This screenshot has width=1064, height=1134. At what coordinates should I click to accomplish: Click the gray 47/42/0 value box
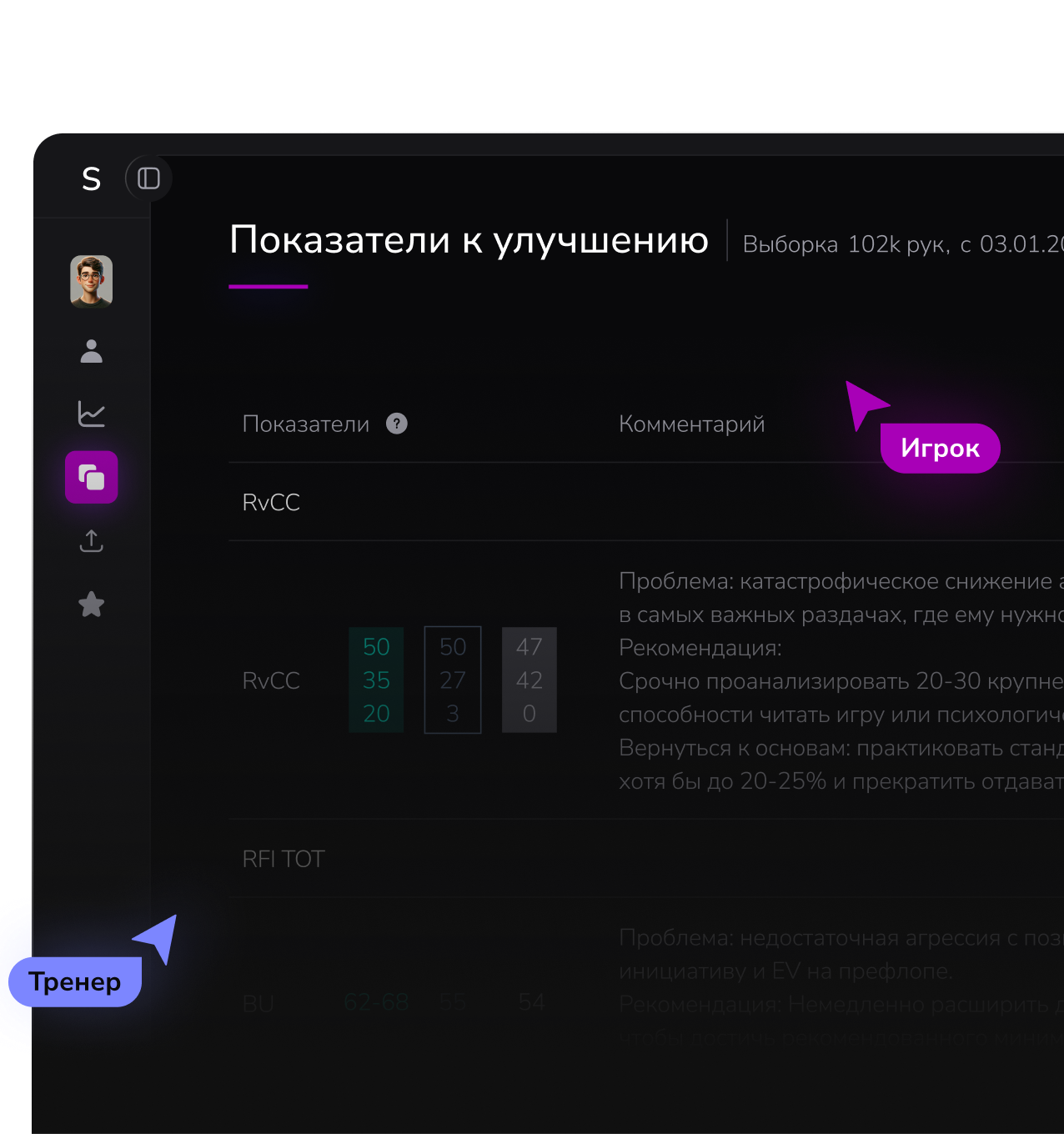pyautogui.click(x=529, y=680)
